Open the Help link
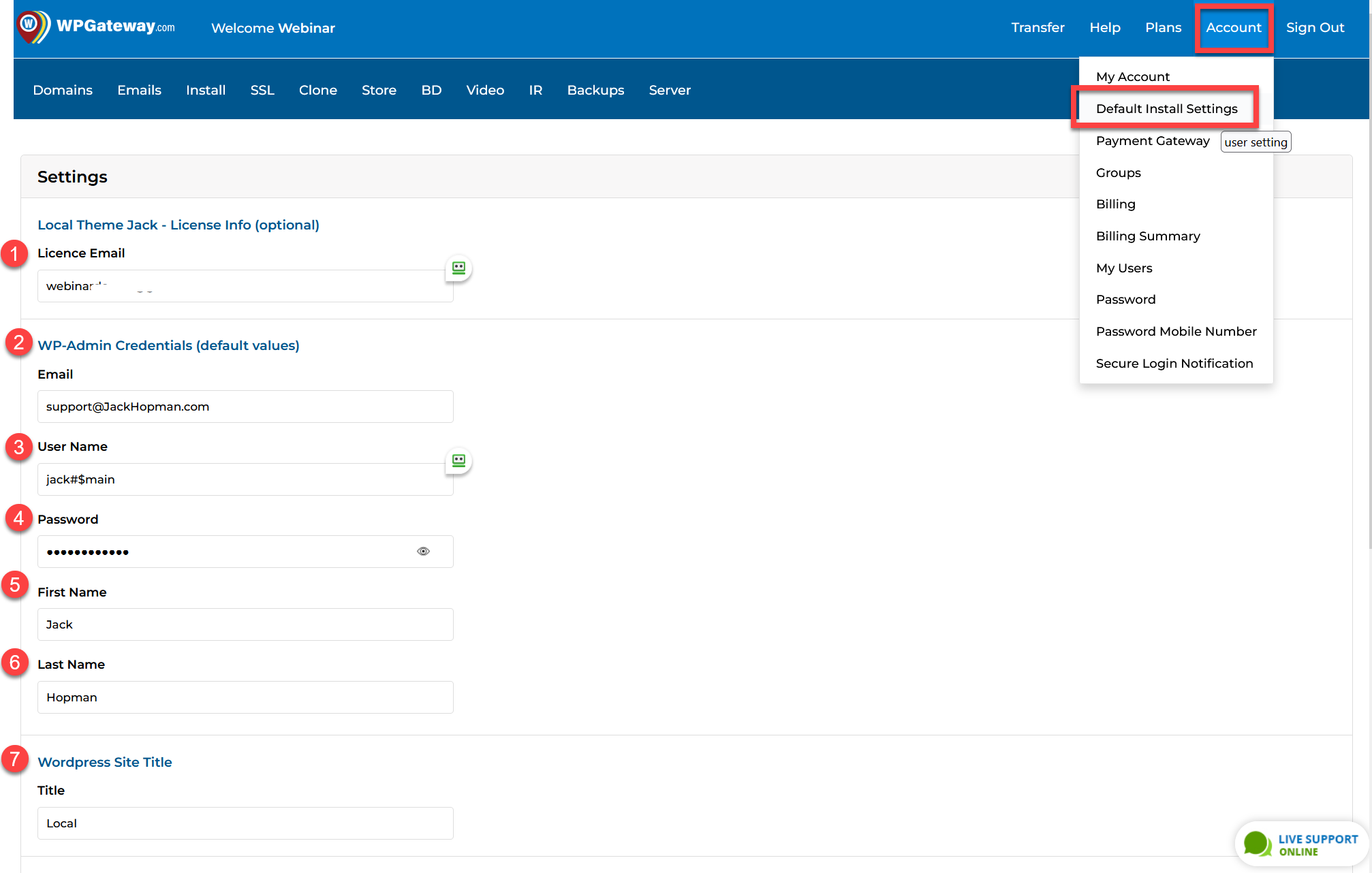1372x873 pixels. pos(1104,28)
